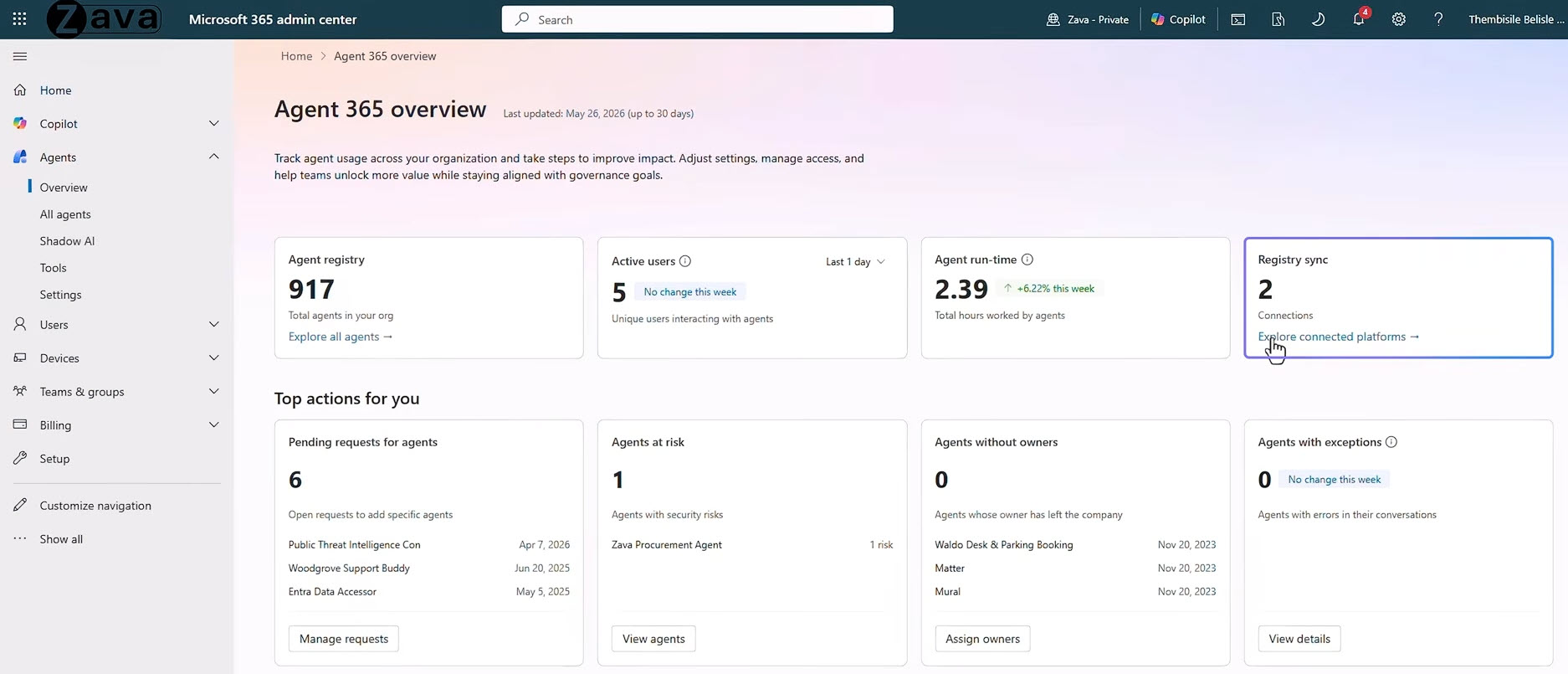Open the app launcher waffle icon

(x=19, y=18)
